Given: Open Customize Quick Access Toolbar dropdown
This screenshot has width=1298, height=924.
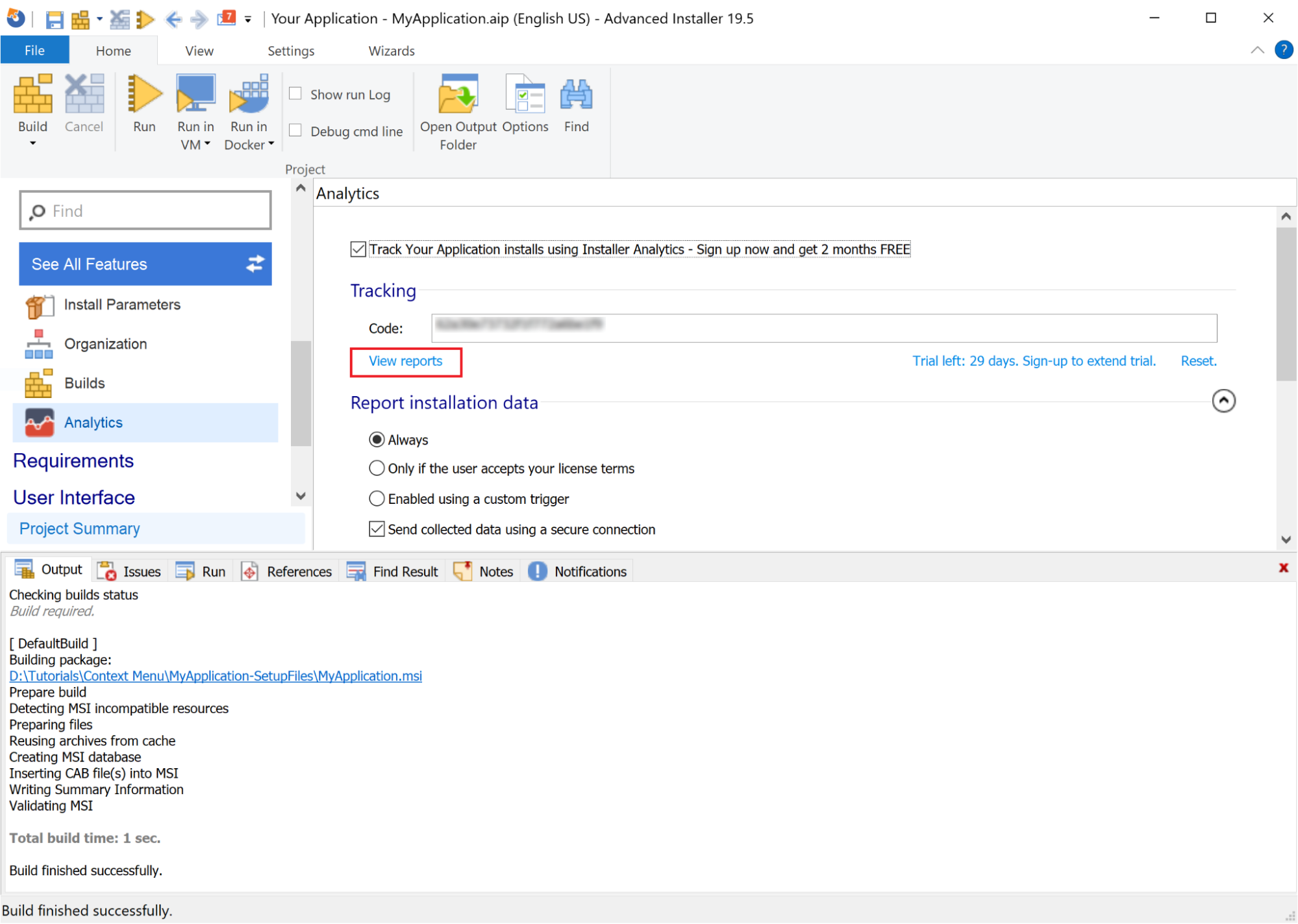Looking at the screenshot, I should click(248, 19).
